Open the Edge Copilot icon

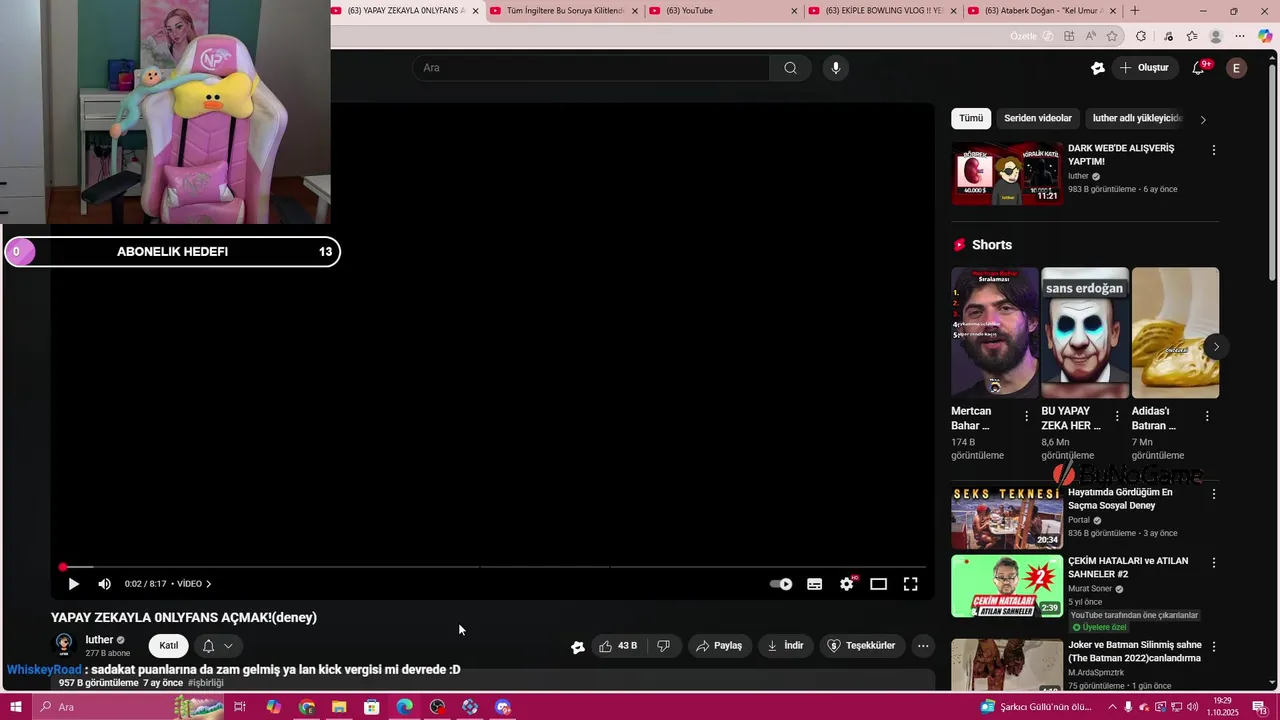1265,36
